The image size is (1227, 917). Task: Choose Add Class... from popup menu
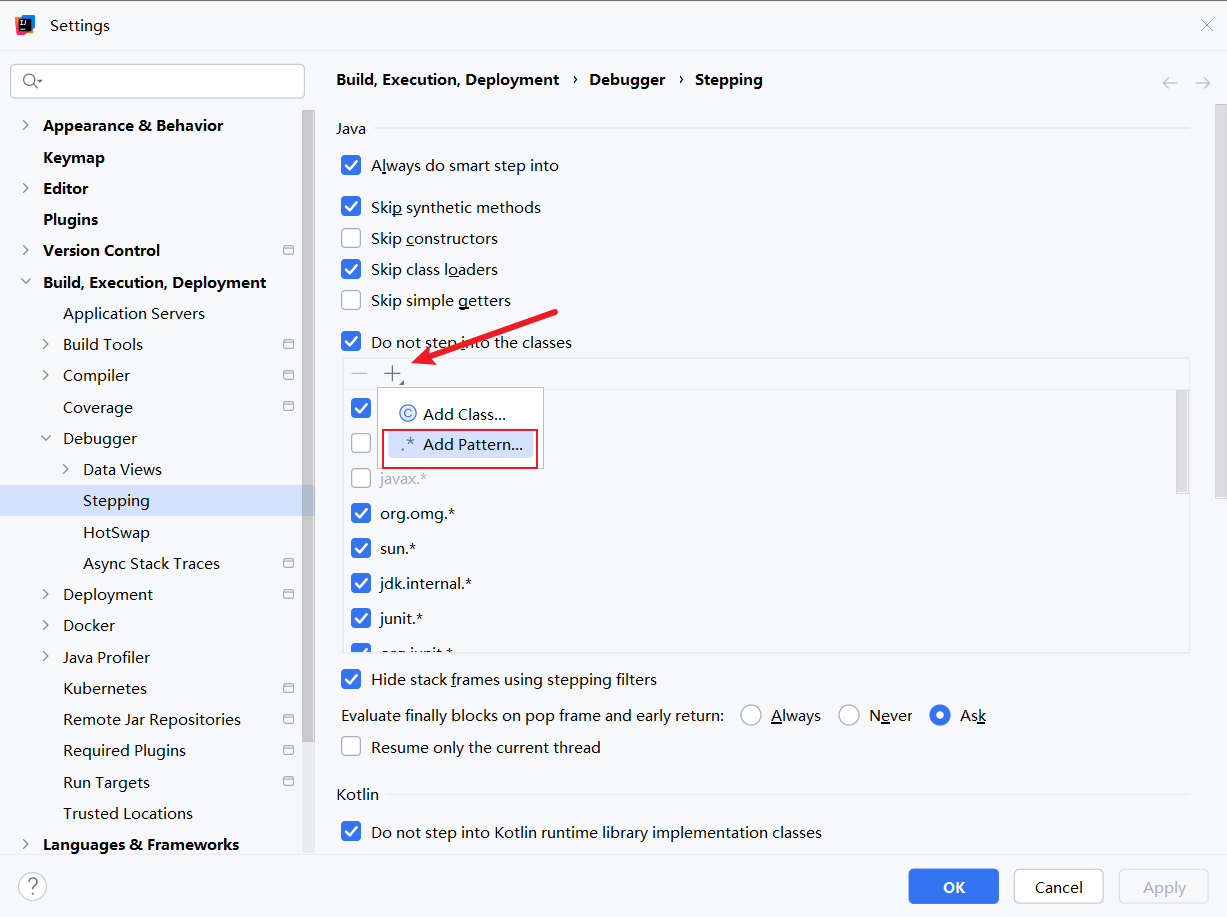coord(463,414)
